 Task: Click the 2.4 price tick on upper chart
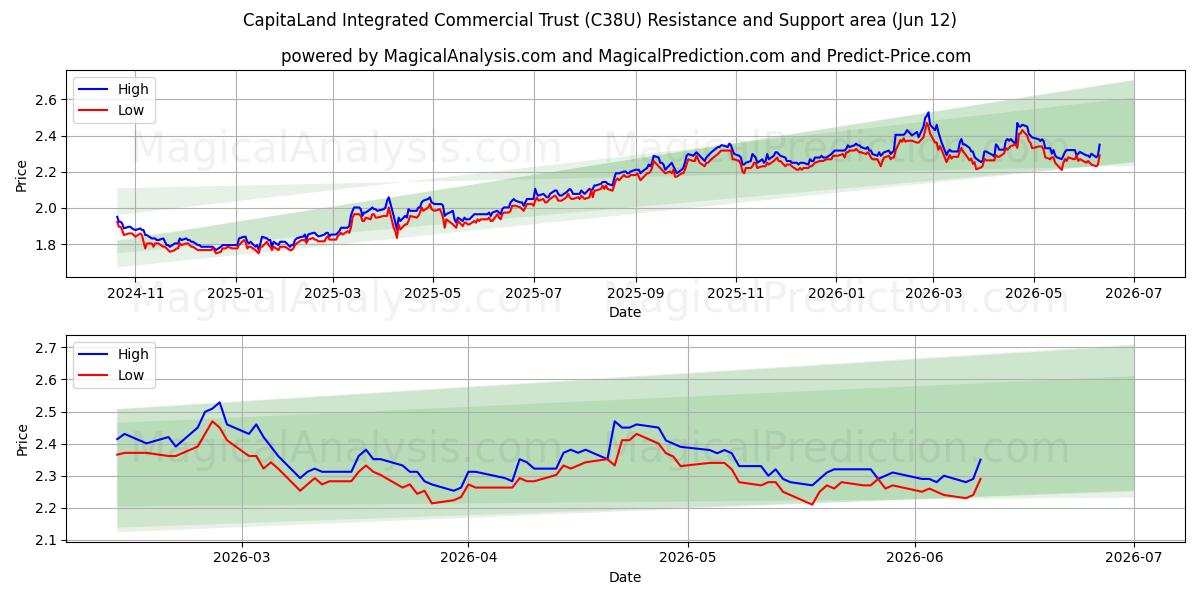pyautogui.click(x=47, y=136)
